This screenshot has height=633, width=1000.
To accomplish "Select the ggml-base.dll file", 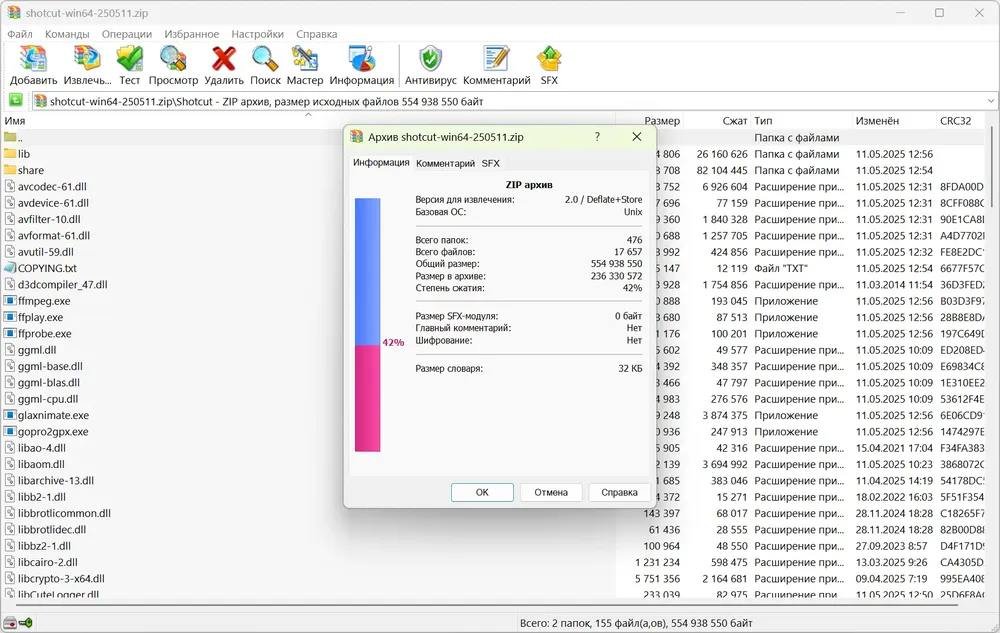I will point(50,366).
